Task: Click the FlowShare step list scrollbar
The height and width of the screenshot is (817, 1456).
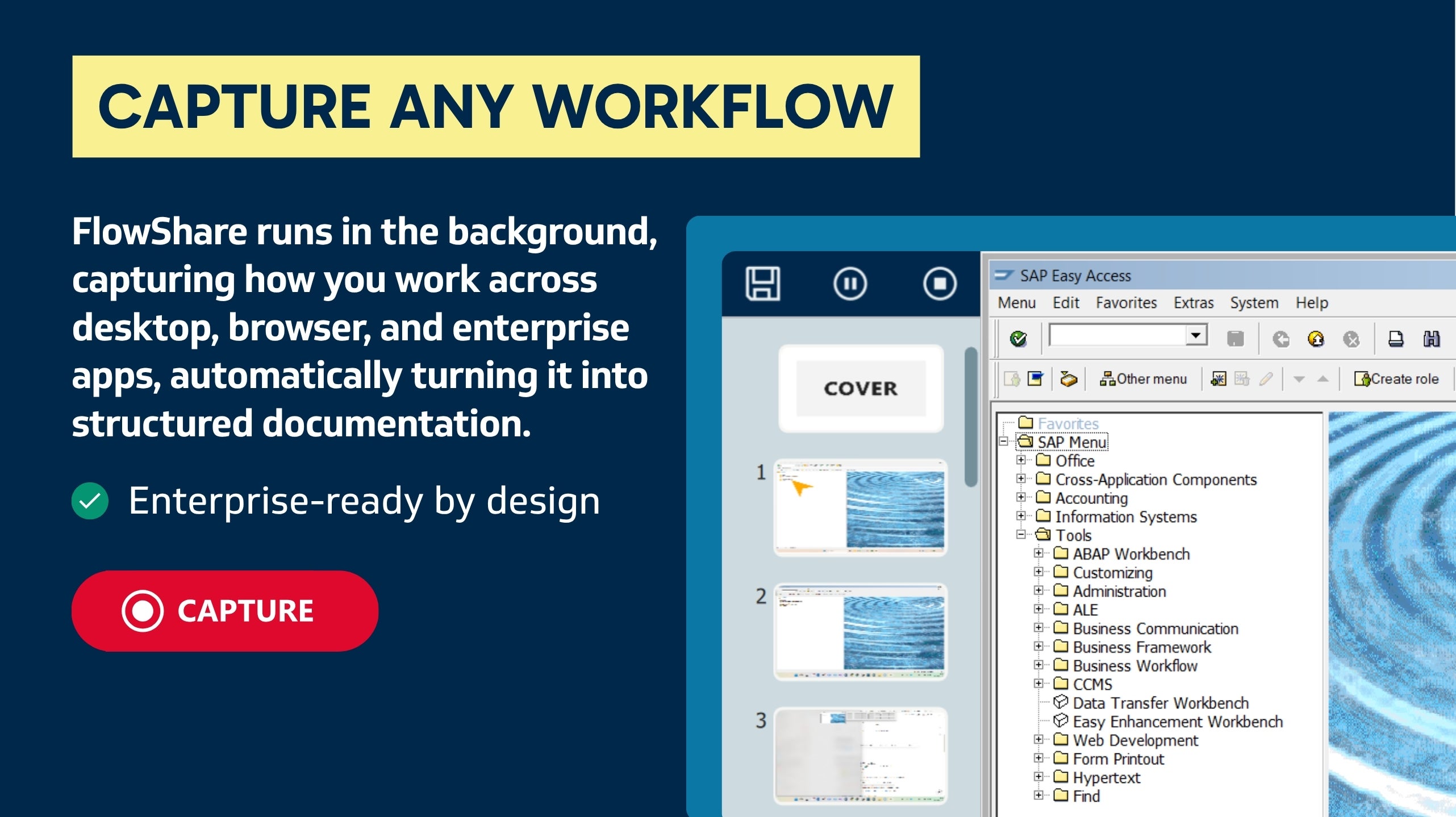Action: tap(971, 416)
